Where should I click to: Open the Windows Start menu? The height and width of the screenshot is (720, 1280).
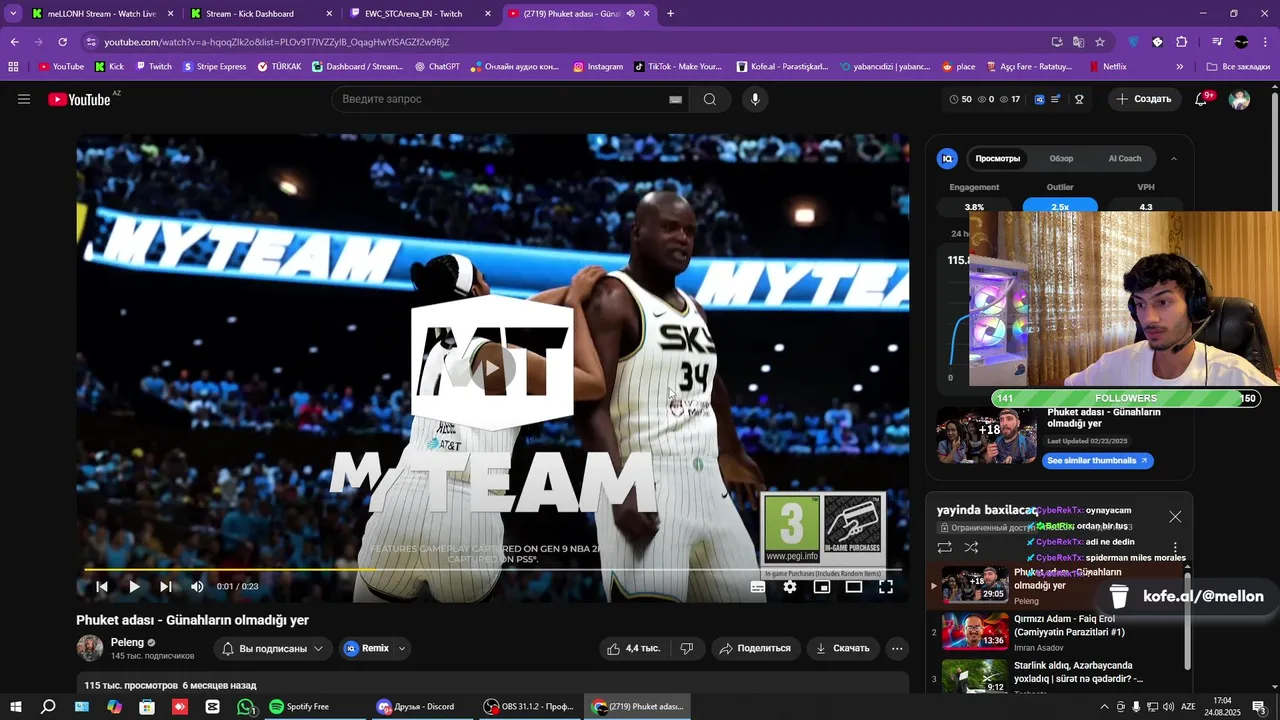click(15, 707)
